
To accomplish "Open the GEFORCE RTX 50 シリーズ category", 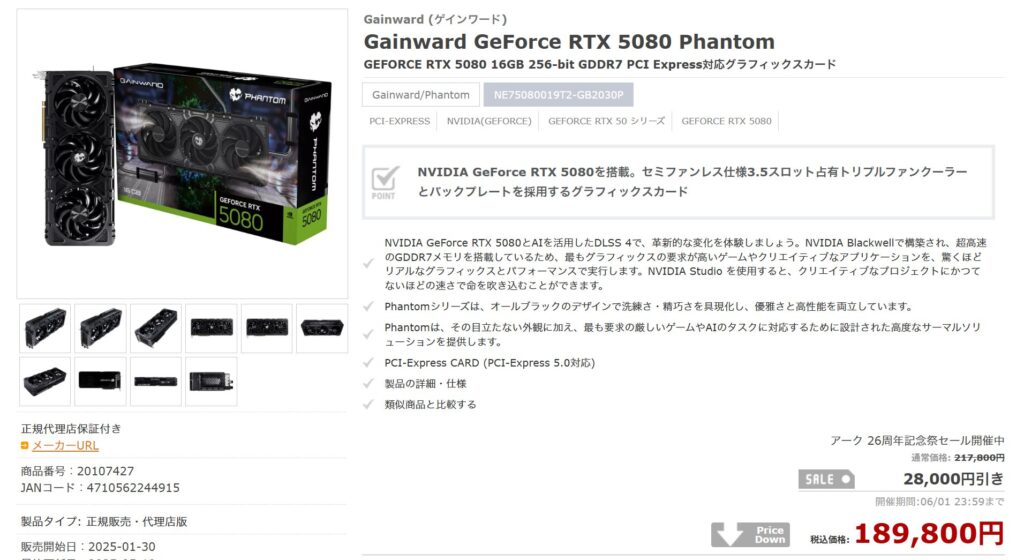I will click(x=607, y=121).
